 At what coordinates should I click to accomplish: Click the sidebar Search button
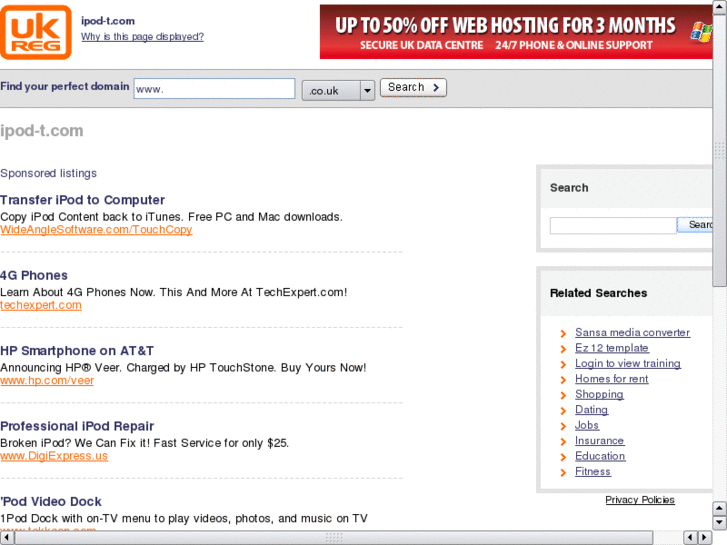tap(695, 225)
